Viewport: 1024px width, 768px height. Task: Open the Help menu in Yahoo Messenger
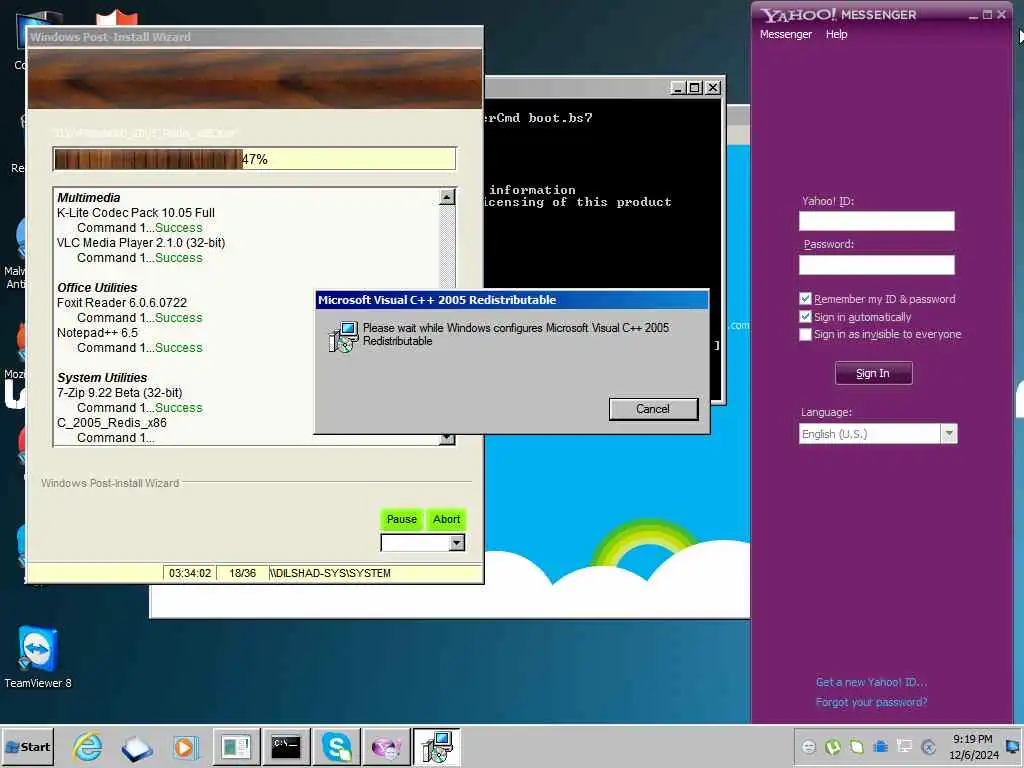pyautogui.click(x=836, y=34)
